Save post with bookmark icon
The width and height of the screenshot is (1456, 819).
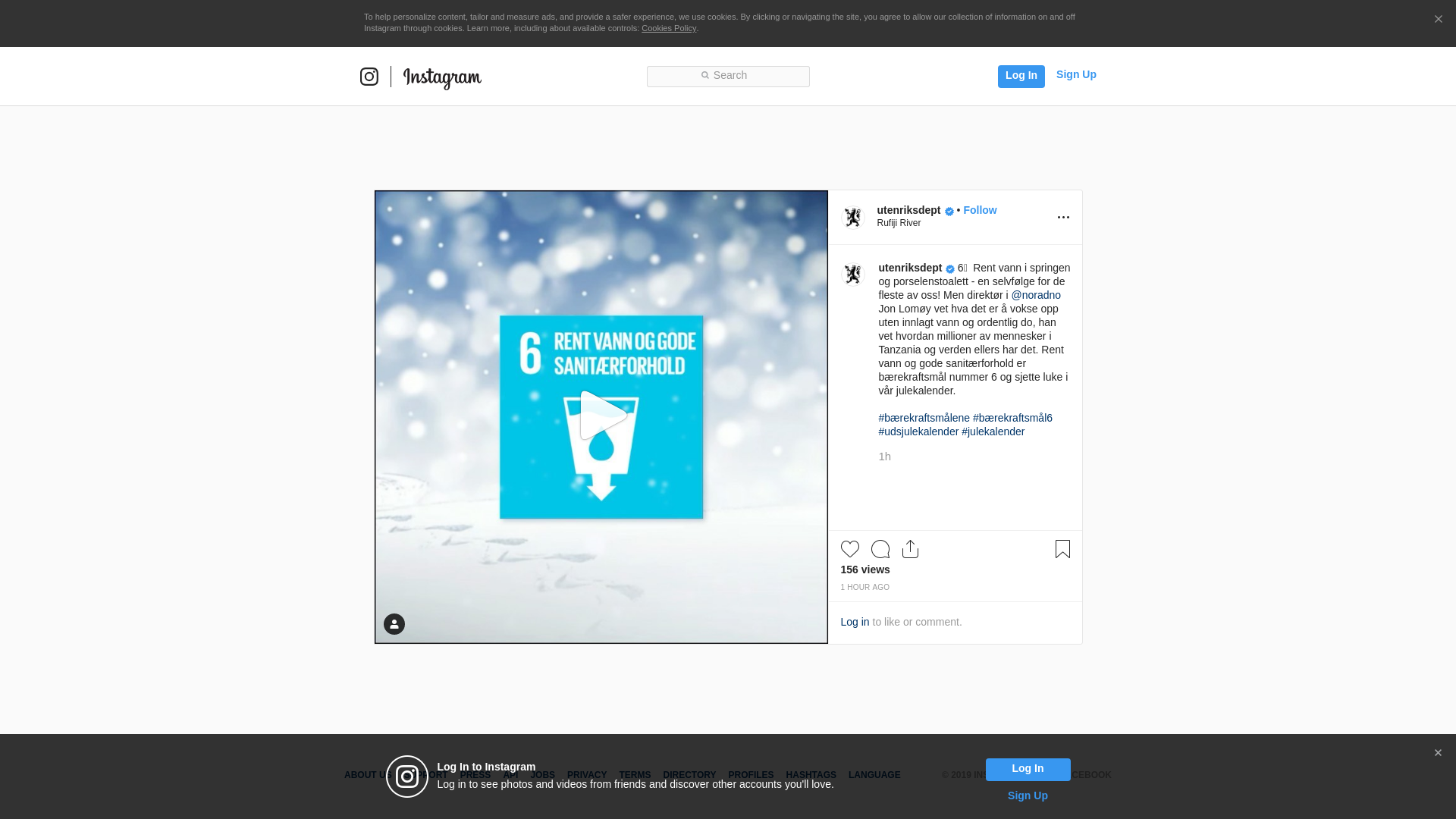[1062, 549]
